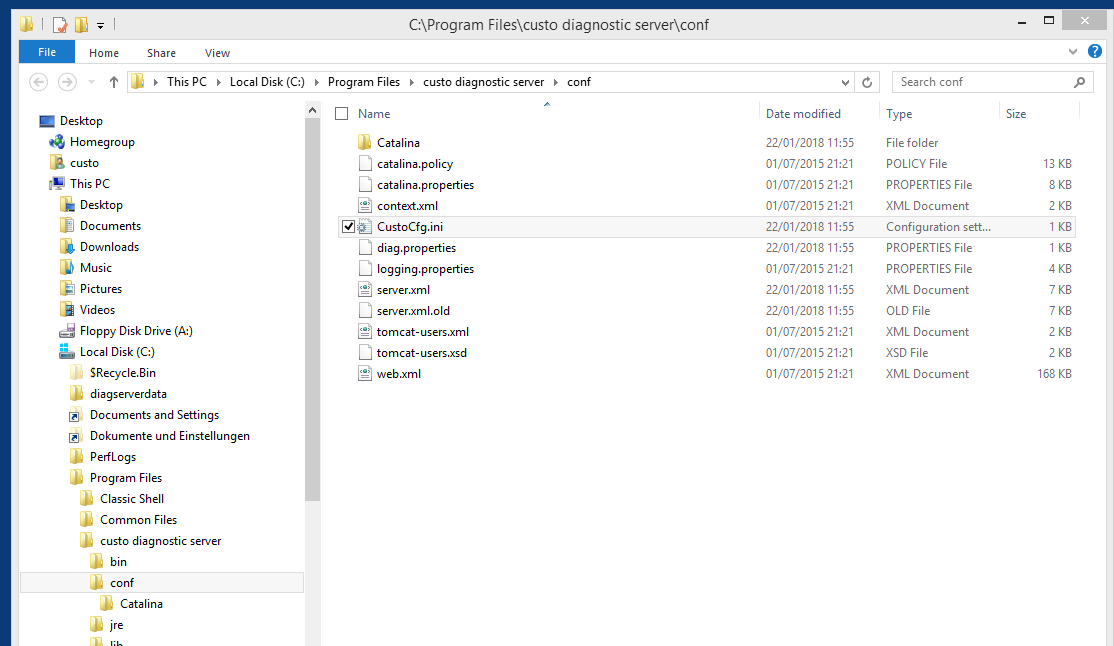Screen dimensions: 1114x646
Task: Click the server.xml file icon
Action: coord(364,290)
